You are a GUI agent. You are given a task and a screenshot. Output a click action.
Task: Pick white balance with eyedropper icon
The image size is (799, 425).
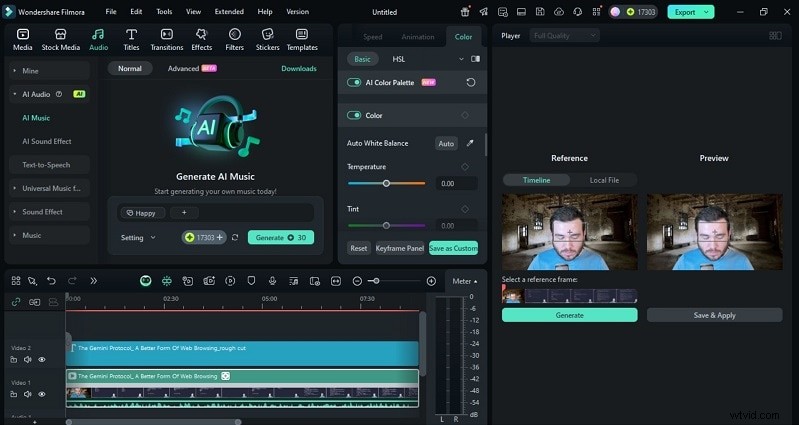470,143
